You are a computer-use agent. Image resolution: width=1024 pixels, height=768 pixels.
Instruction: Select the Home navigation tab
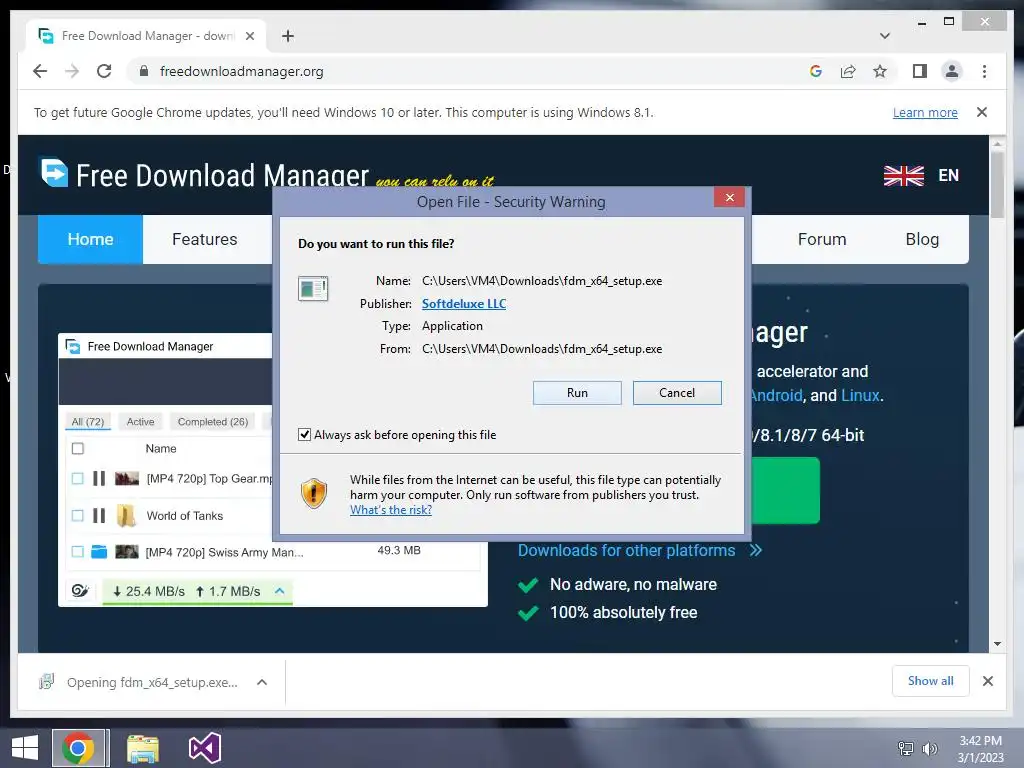click(x=90, y=239)
